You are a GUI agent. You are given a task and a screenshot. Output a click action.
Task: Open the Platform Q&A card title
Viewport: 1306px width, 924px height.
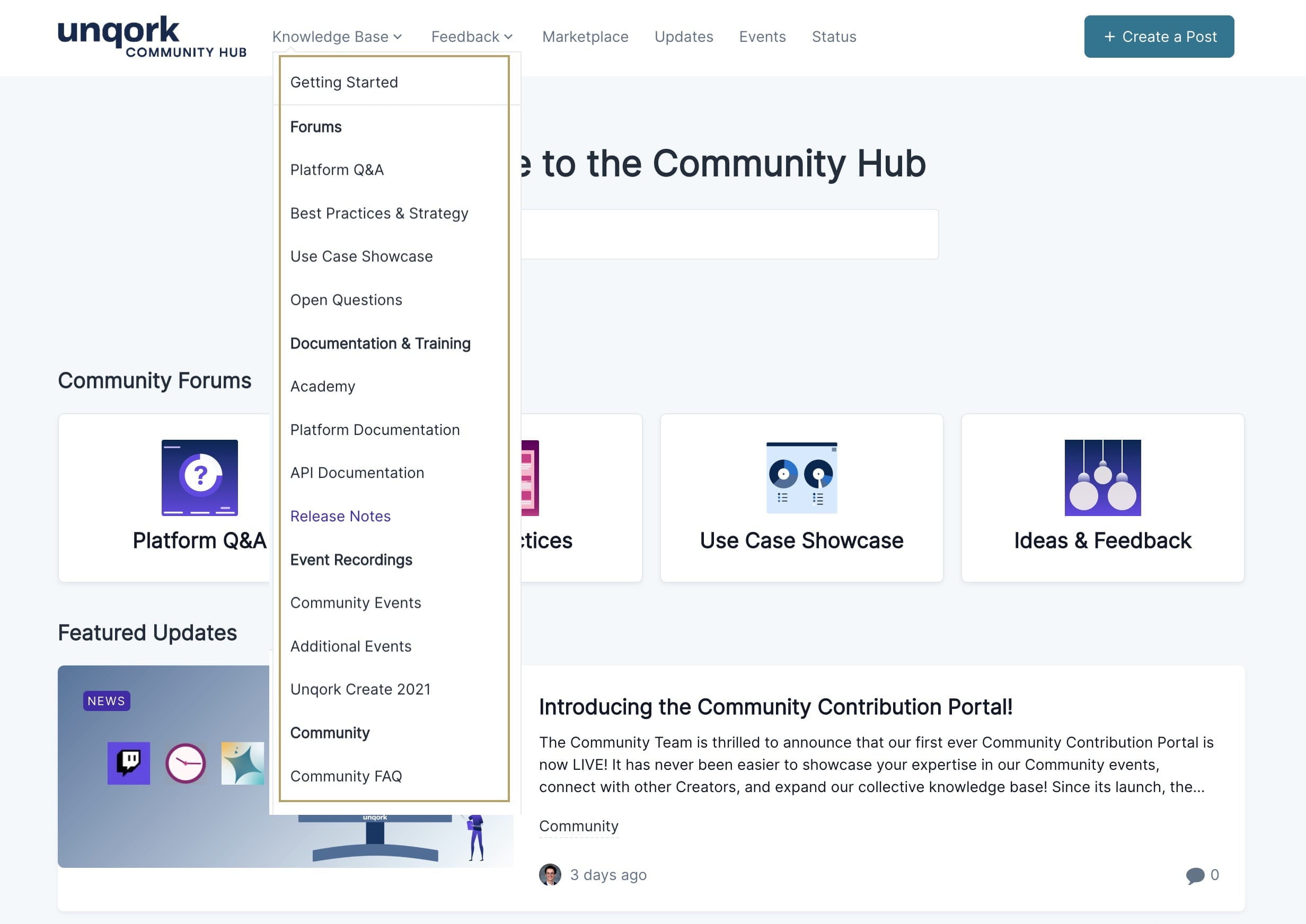pos(200,540)
